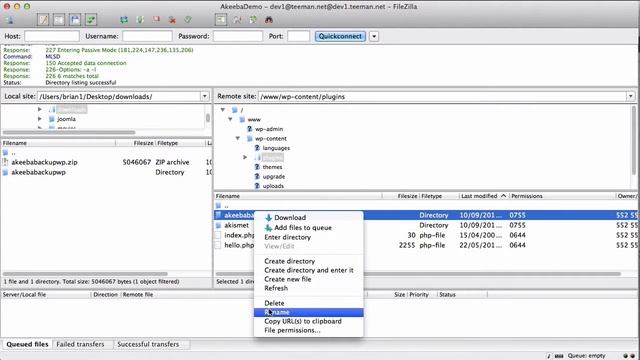Toggle the transfer queue display

coord(91,20)
